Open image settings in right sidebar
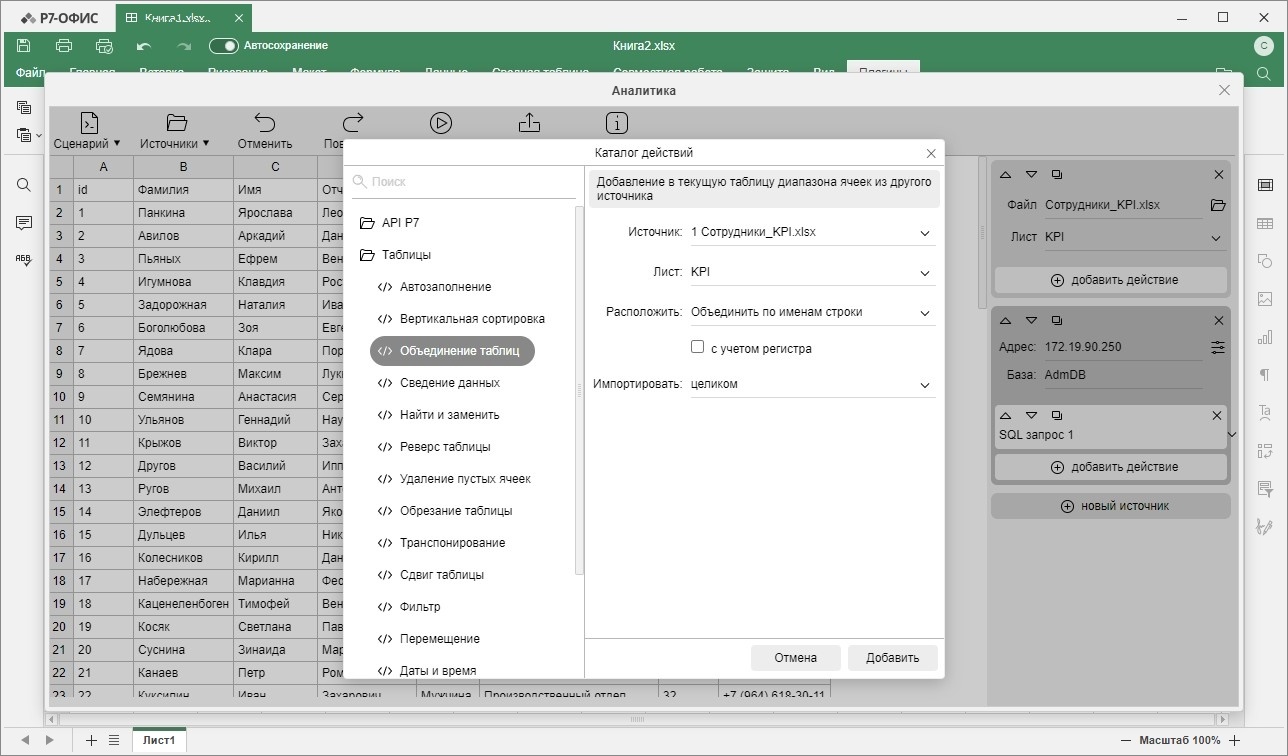 tap(1265, 299)
